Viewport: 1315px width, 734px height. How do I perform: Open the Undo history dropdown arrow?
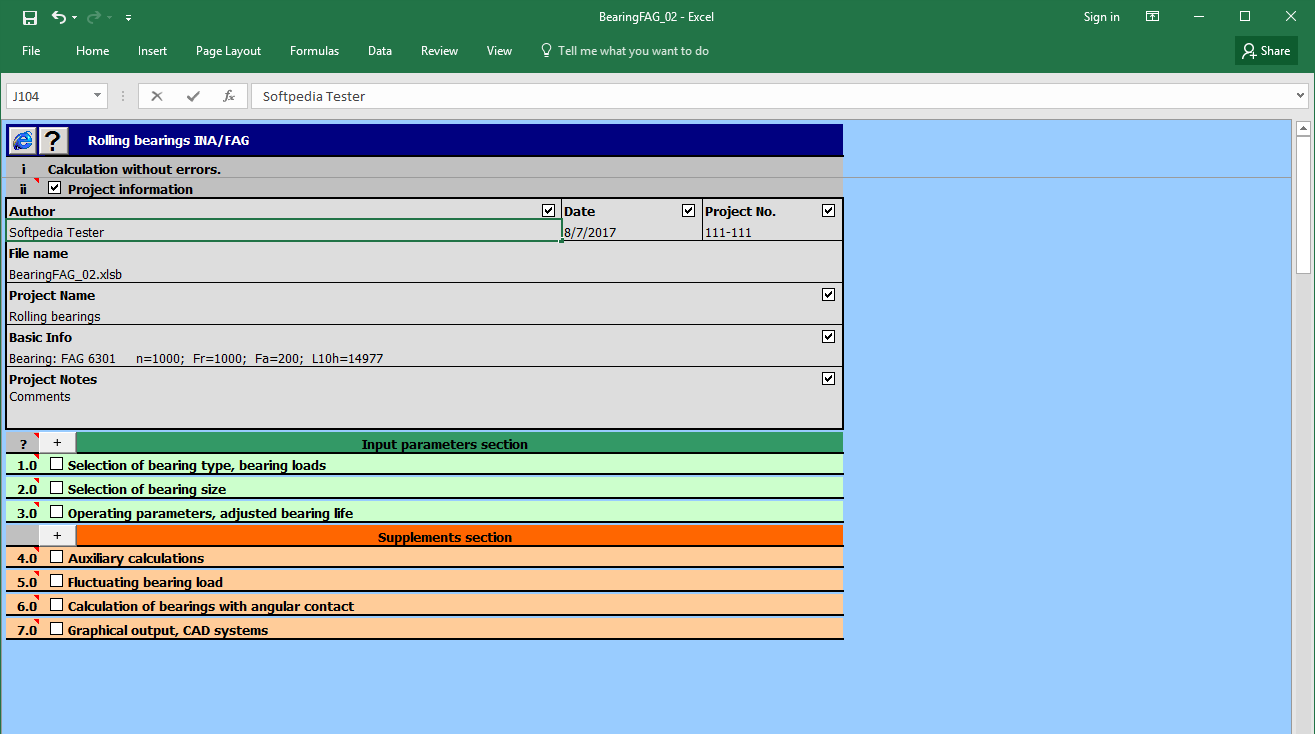[75, 18]
